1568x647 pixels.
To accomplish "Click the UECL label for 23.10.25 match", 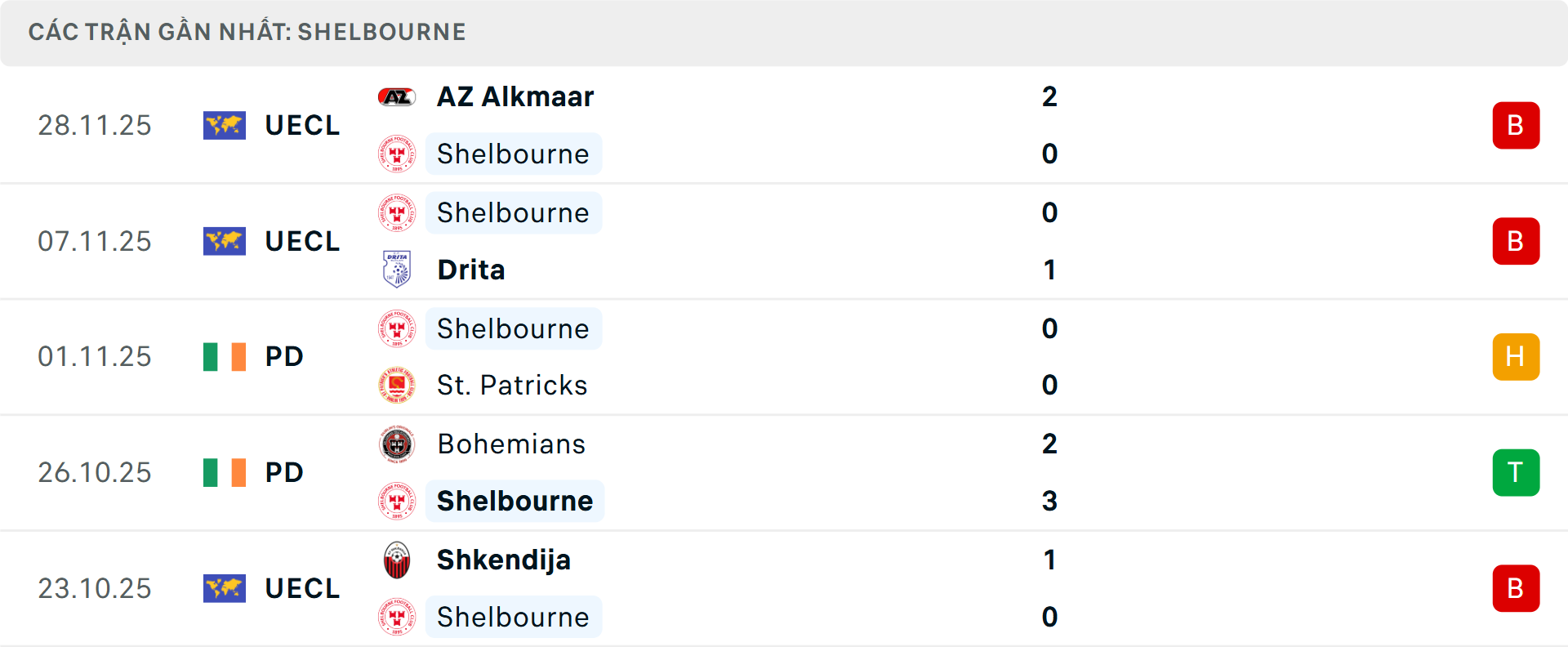I will [x=302, y=589].
